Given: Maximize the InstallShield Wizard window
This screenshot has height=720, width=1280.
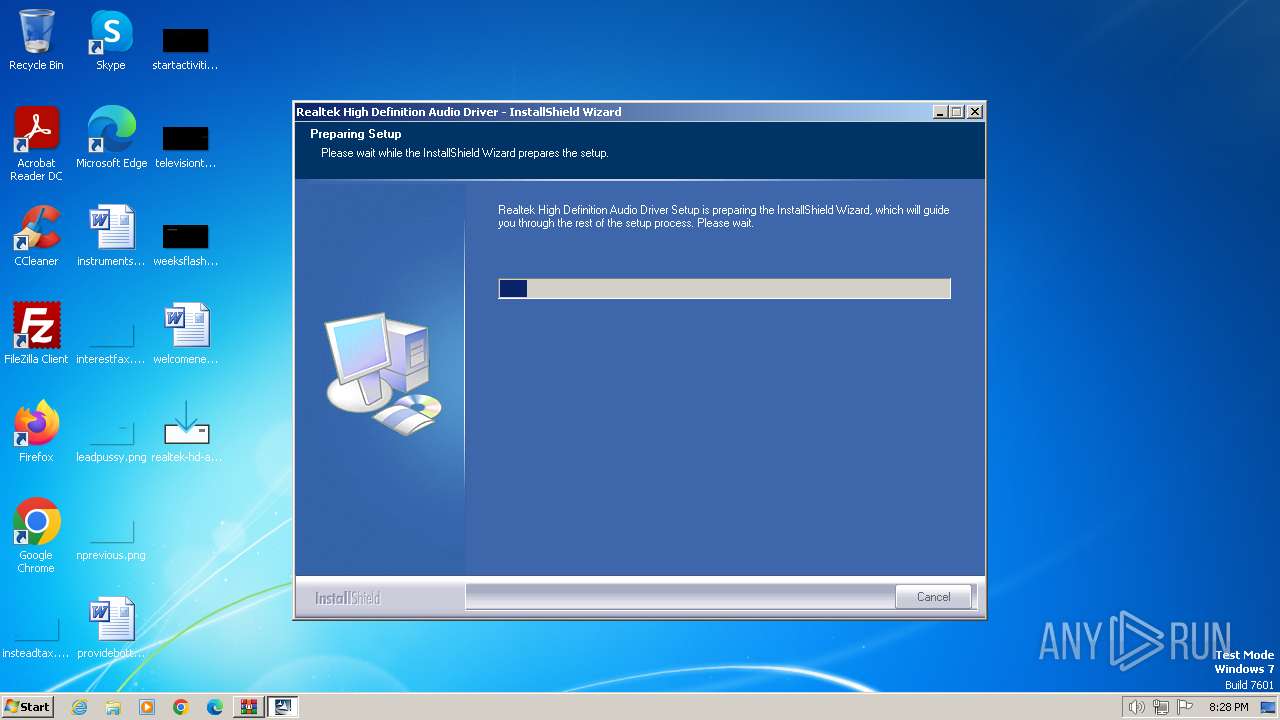Looking at the screenshot, I should coord(957,112).
